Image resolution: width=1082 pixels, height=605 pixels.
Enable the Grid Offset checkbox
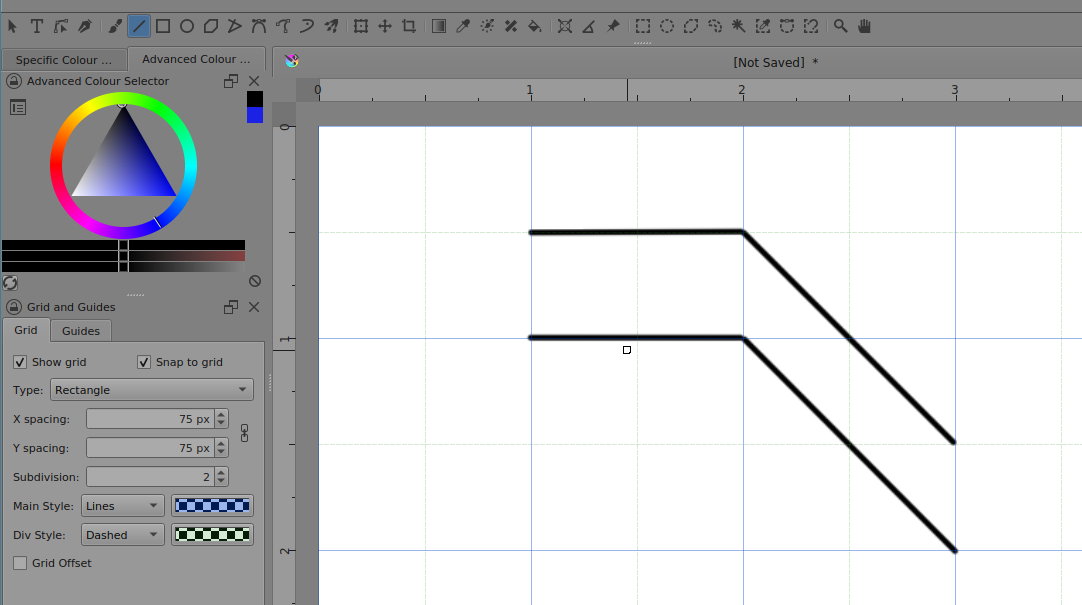coord(20,563)
